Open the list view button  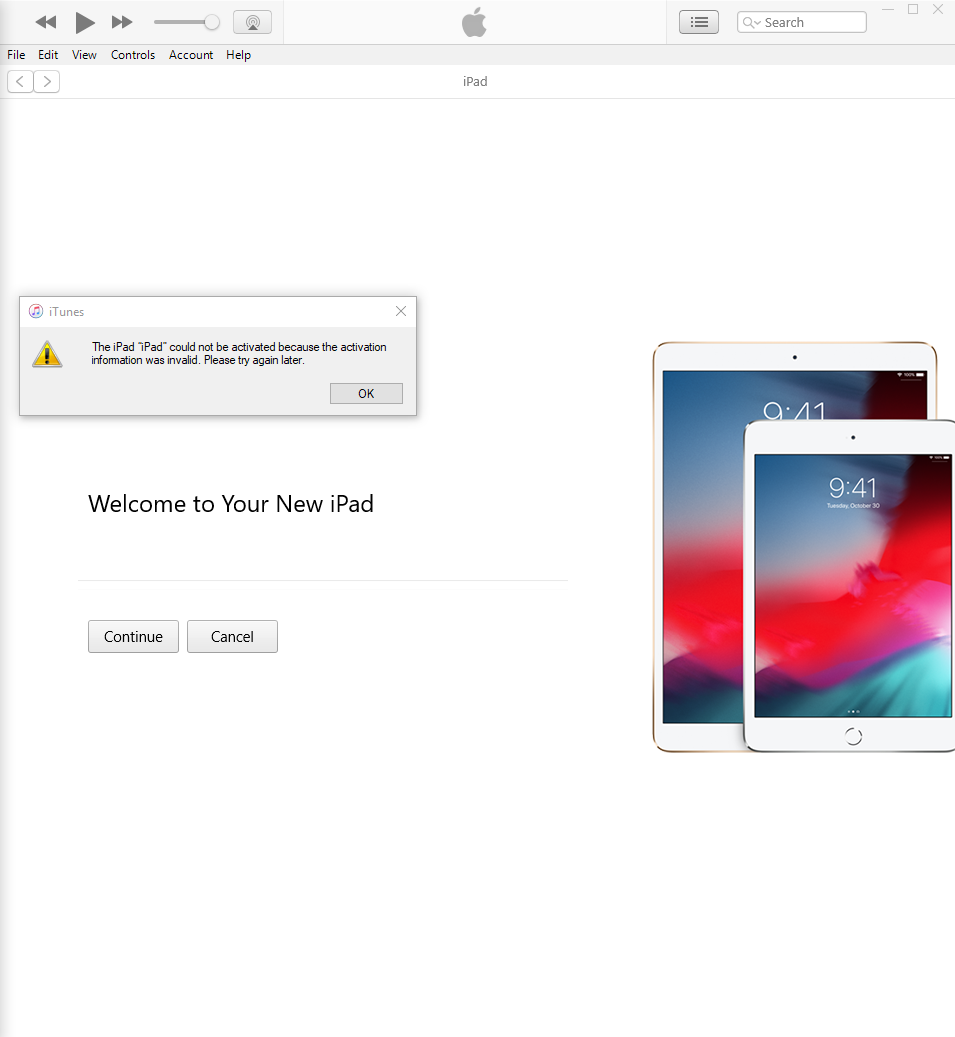click(x=699, y=22)
